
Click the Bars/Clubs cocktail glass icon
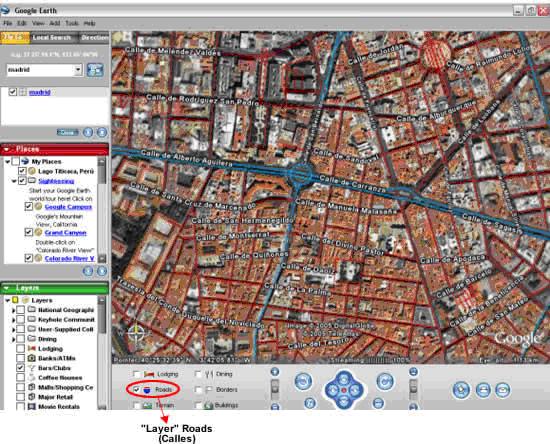32,368
